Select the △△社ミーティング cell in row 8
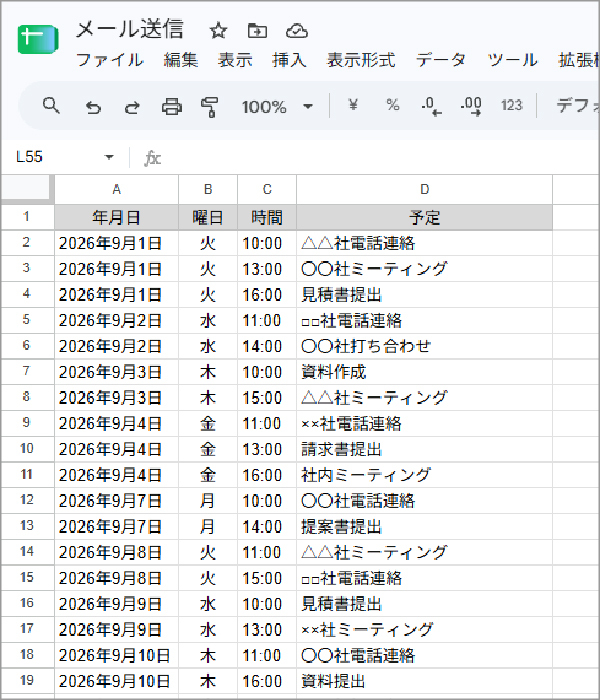Screen dimensions: 600x700 click(425, 398)
